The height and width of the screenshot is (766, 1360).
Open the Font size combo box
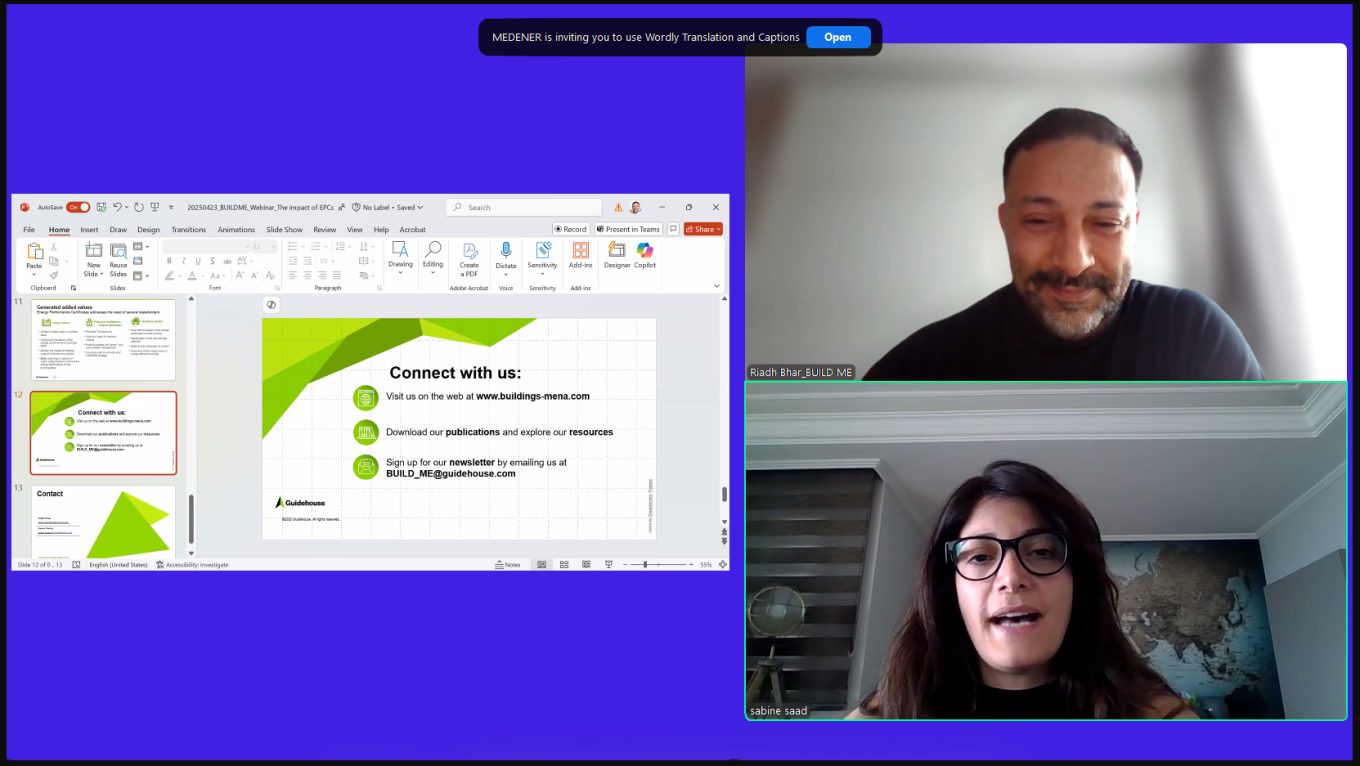pos(263,246)
